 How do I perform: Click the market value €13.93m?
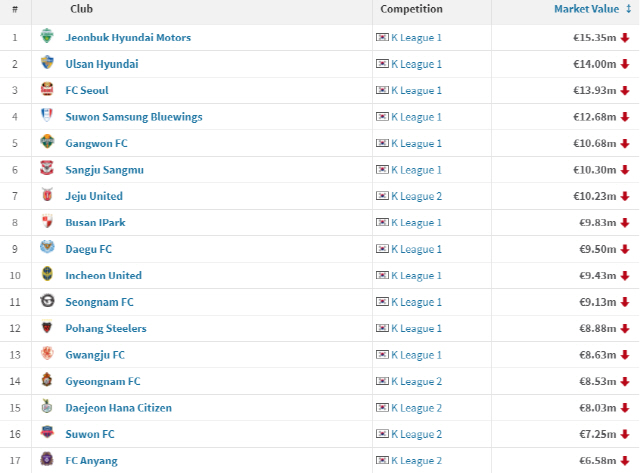594,90
